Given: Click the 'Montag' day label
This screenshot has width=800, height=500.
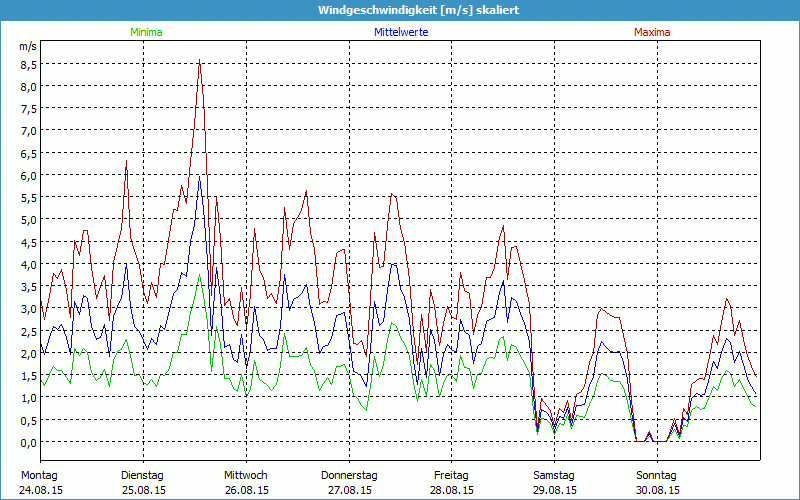Looking at the screenshot, I should pyautogui.click(x=39, y=475).
